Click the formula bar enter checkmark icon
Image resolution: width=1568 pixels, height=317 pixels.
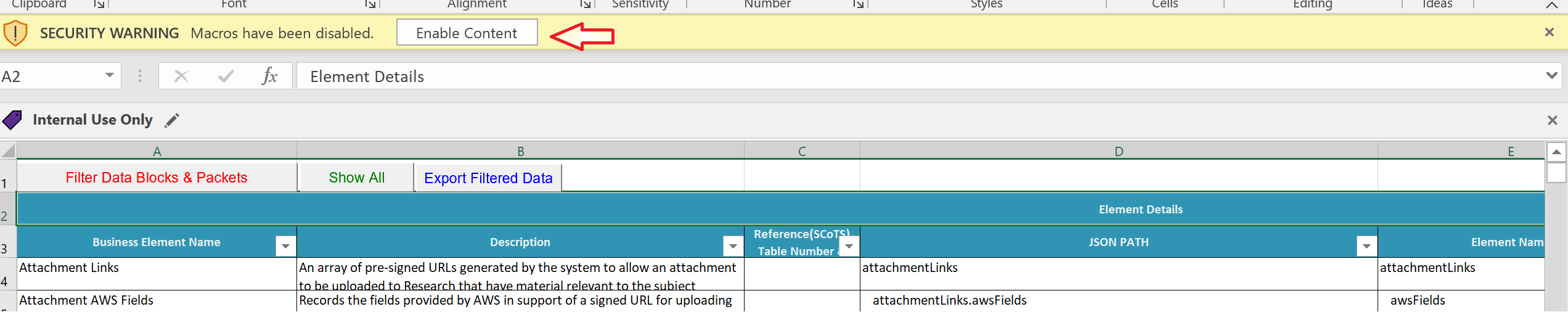pos(226,76)
